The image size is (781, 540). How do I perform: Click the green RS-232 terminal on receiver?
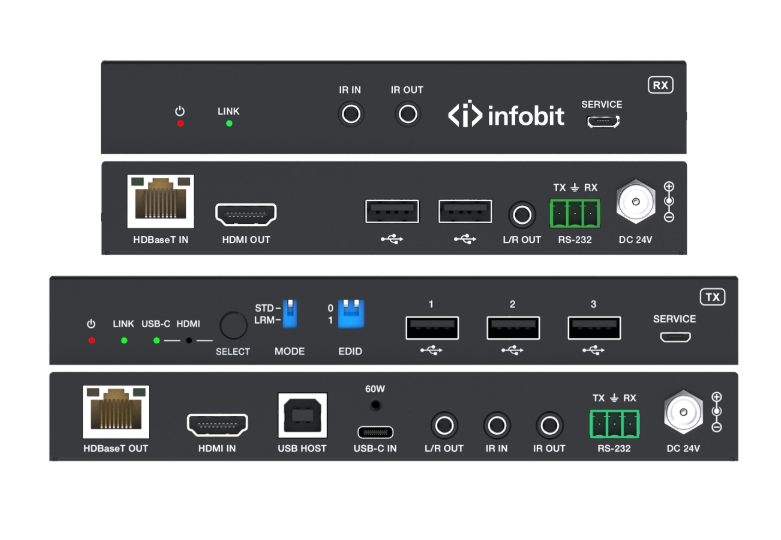(575, 212)
